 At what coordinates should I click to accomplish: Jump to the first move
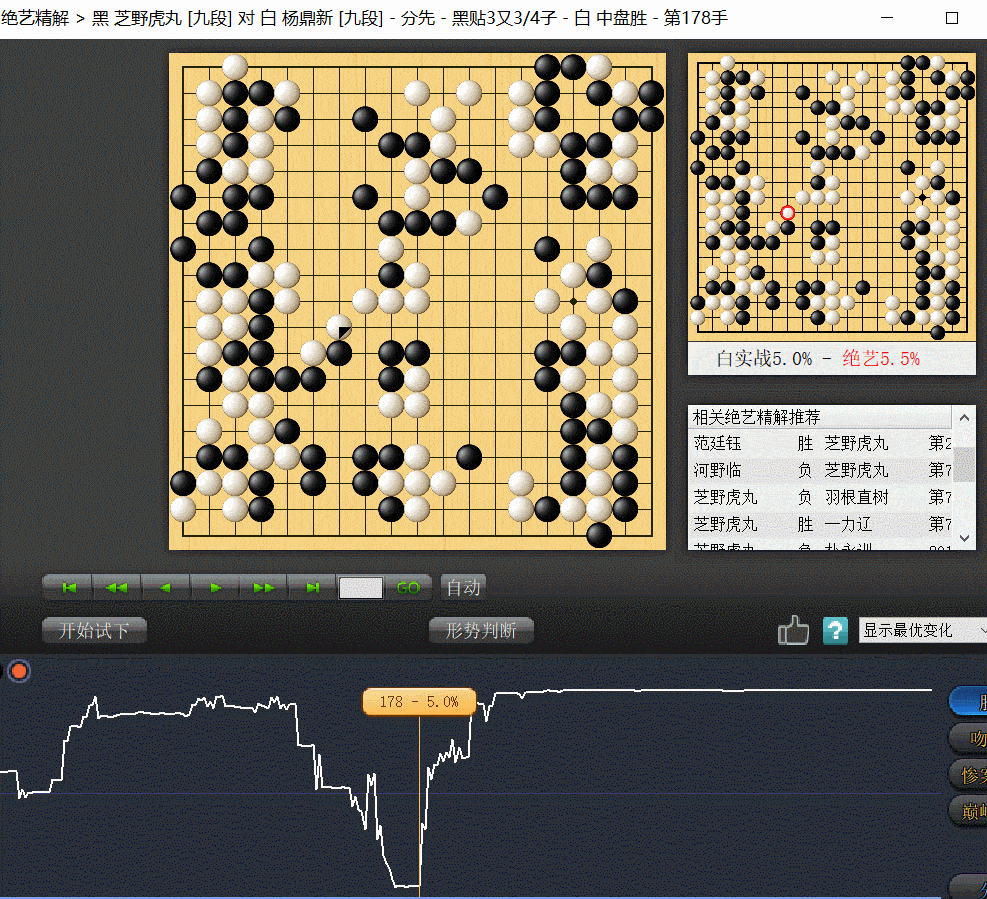68,588
